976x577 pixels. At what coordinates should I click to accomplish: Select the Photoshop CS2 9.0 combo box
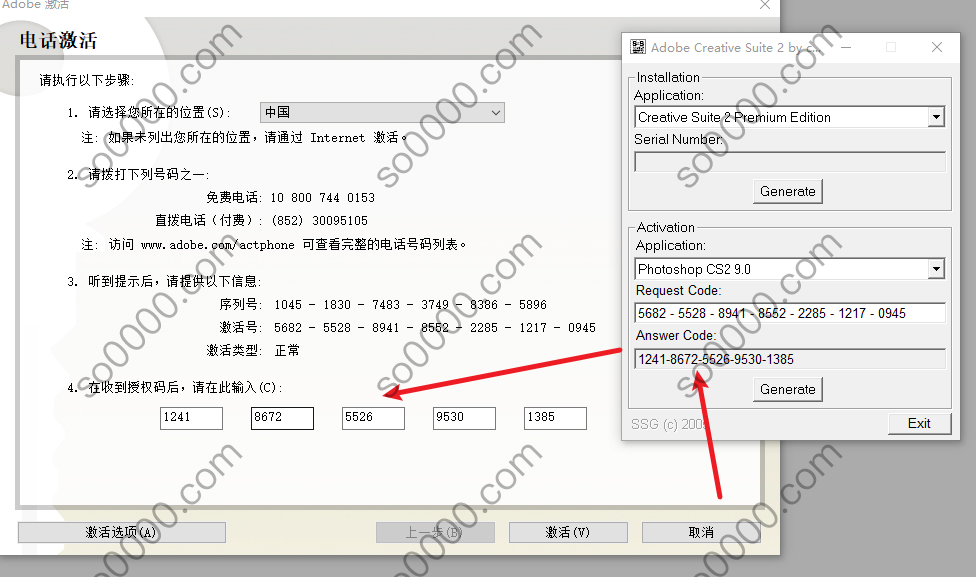click(x=789, y=269)
